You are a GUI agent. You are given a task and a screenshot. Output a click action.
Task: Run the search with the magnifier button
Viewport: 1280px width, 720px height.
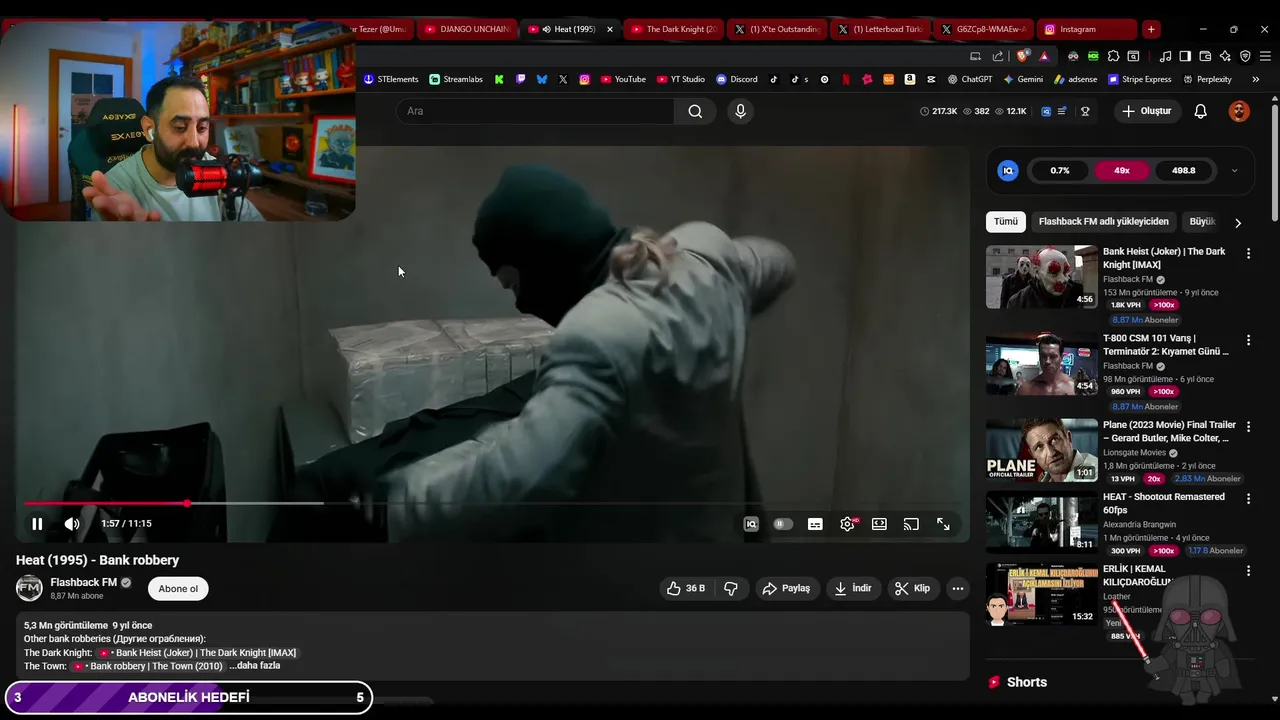pos(695,111)
